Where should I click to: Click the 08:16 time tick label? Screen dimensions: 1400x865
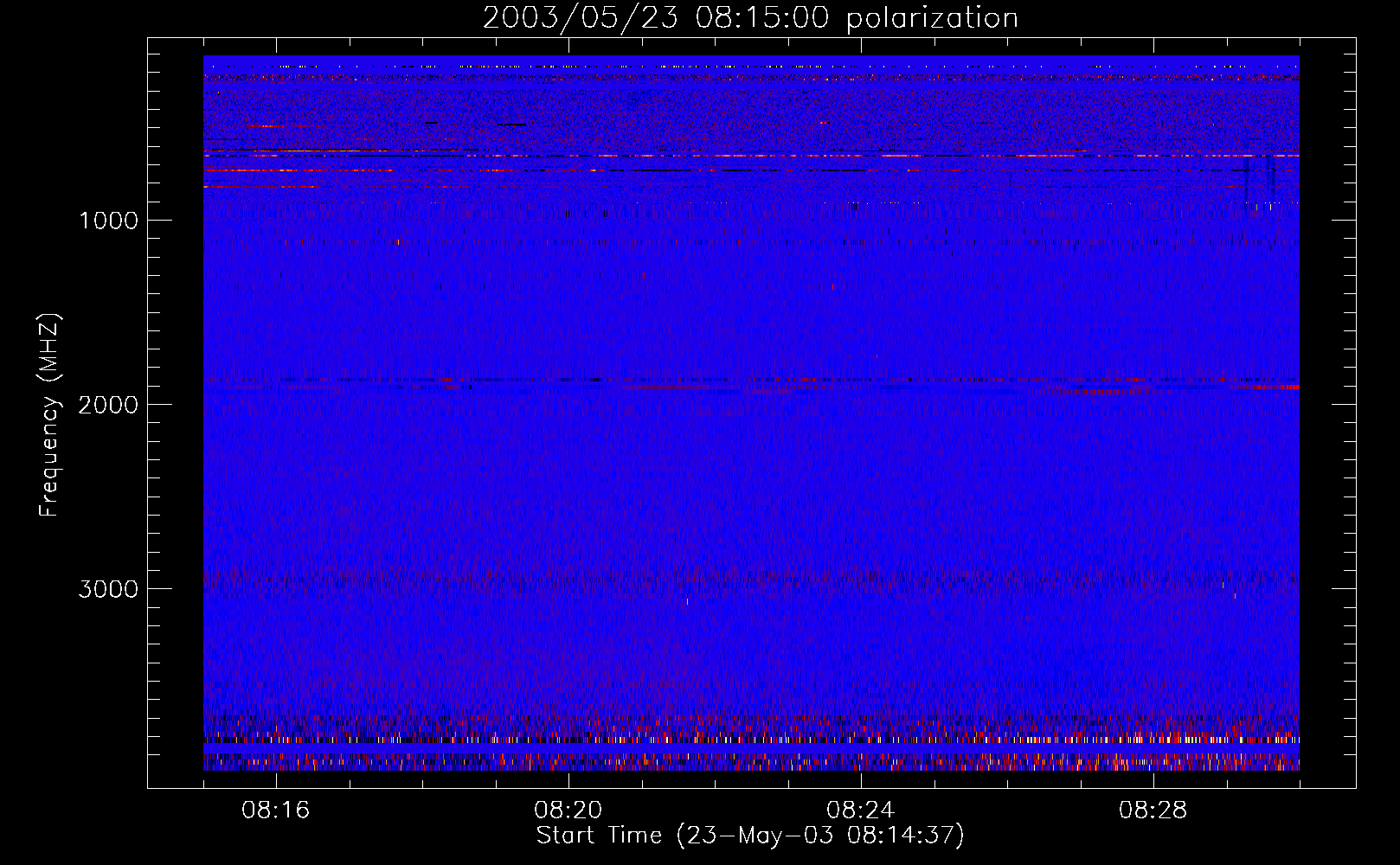pyautogui.click(x=276, y=811)
